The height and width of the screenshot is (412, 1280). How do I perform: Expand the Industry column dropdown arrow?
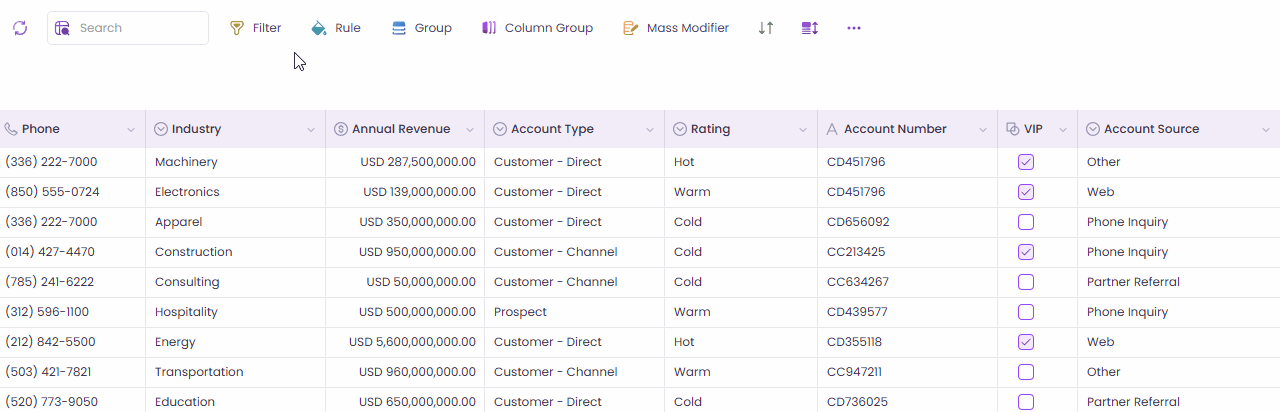click(311, 130)
